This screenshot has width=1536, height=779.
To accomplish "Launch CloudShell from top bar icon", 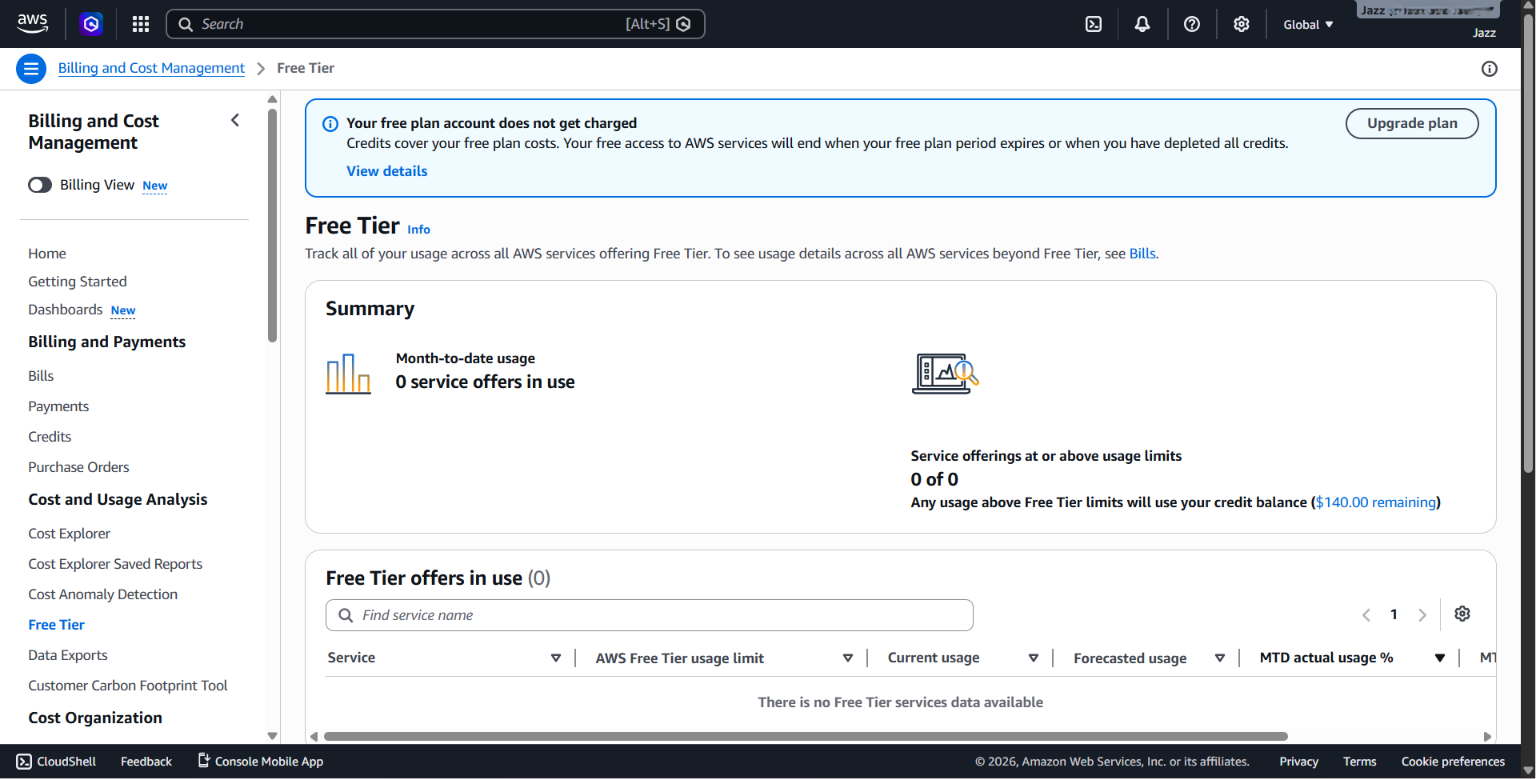I will [x=1094, y=24].
